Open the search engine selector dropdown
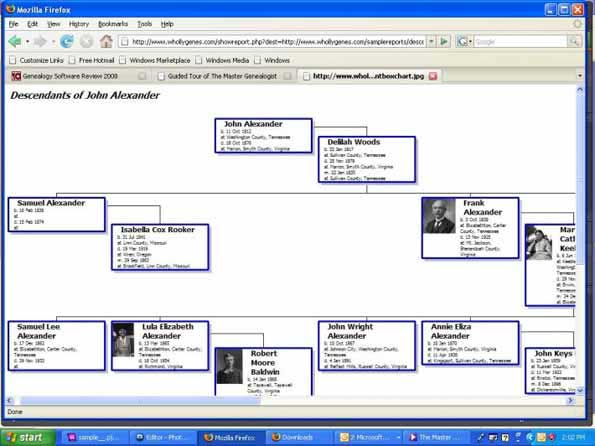 [471, 41]
